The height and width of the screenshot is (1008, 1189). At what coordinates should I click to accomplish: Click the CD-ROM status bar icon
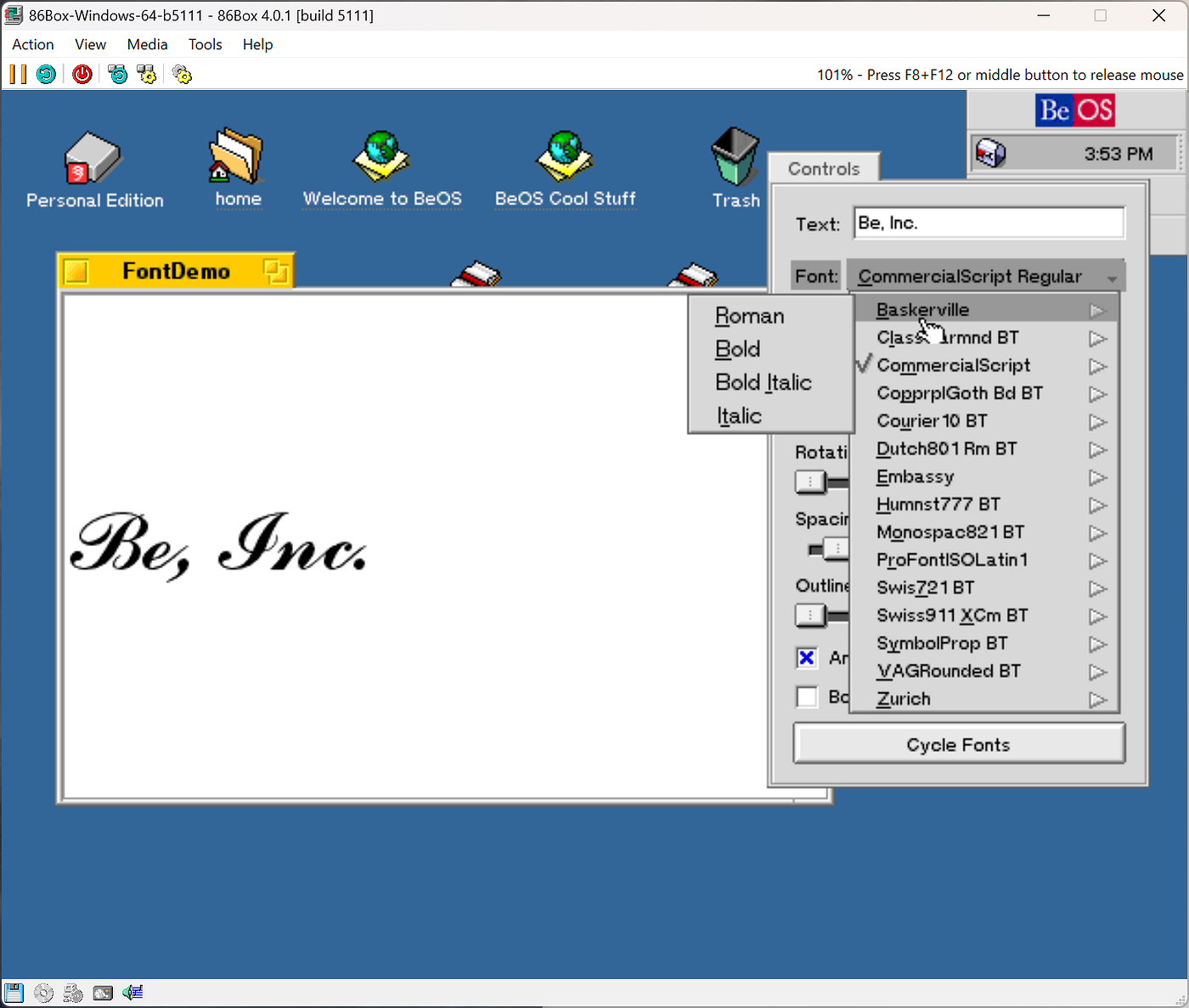43,992
